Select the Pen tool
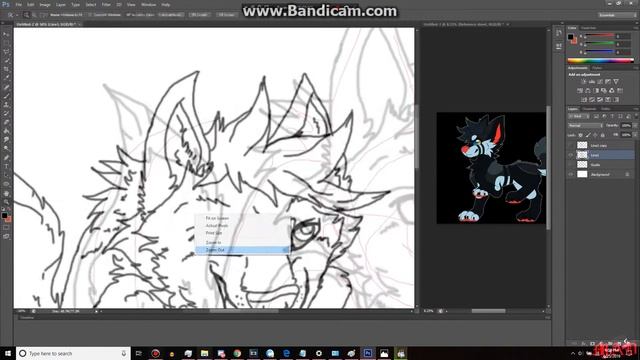This screenshot has width=640, height=360. tap(6, 158)
